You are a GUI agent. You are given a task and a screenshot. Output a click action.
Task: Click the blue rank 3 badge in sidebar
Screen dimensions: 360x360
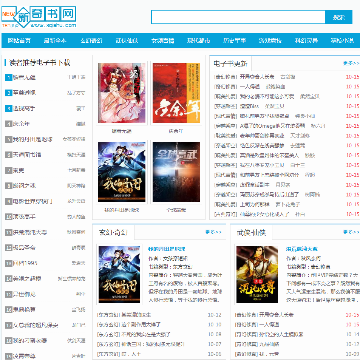(x=8, y=108)
